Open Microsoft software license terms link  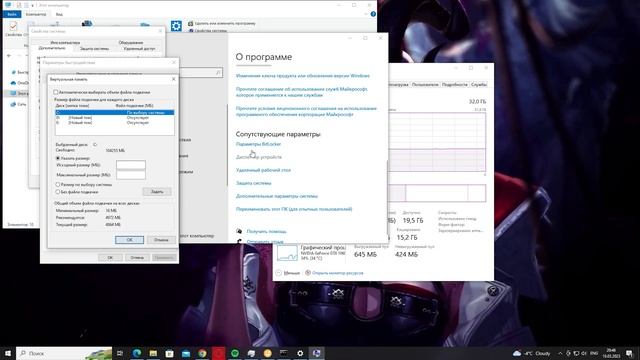(x=306, y=111)
